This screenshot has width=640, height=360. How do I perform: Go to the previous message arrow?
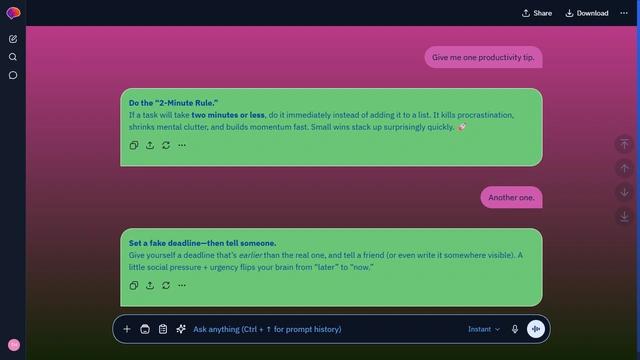point(624,168)
